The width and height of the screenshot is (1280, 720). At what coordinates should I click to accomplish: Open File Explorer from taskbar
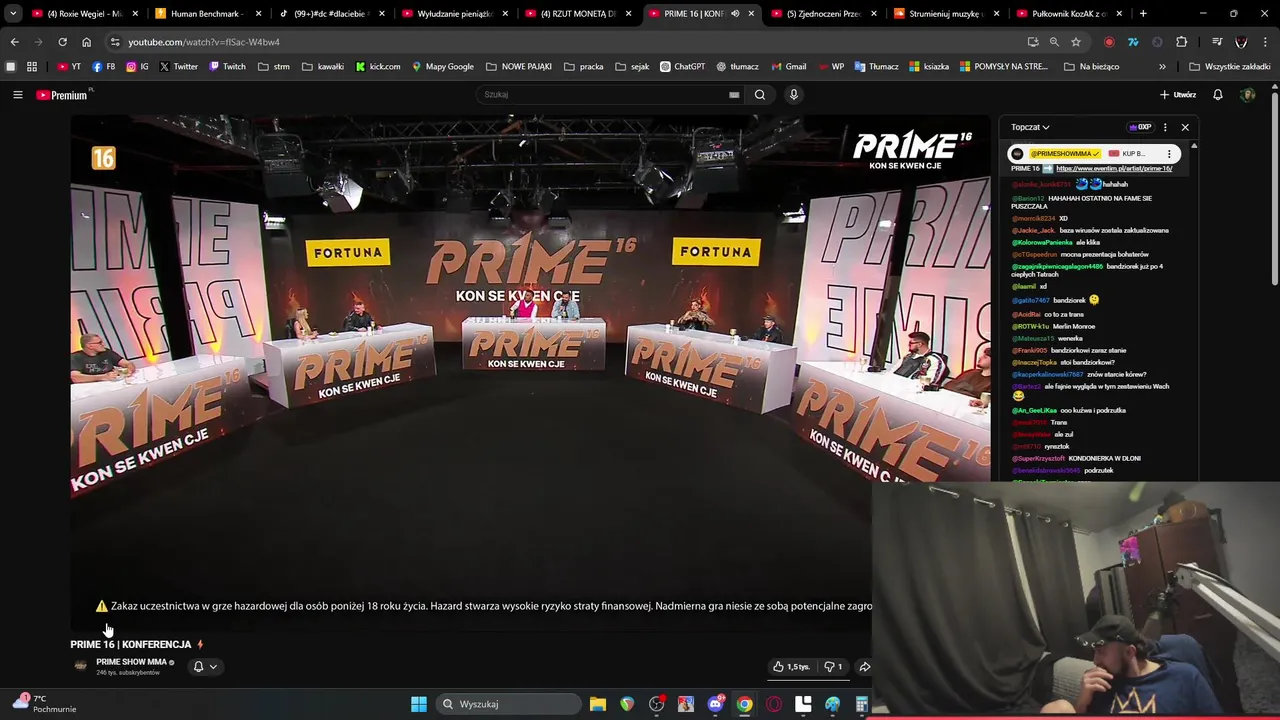tap(598, 704)
